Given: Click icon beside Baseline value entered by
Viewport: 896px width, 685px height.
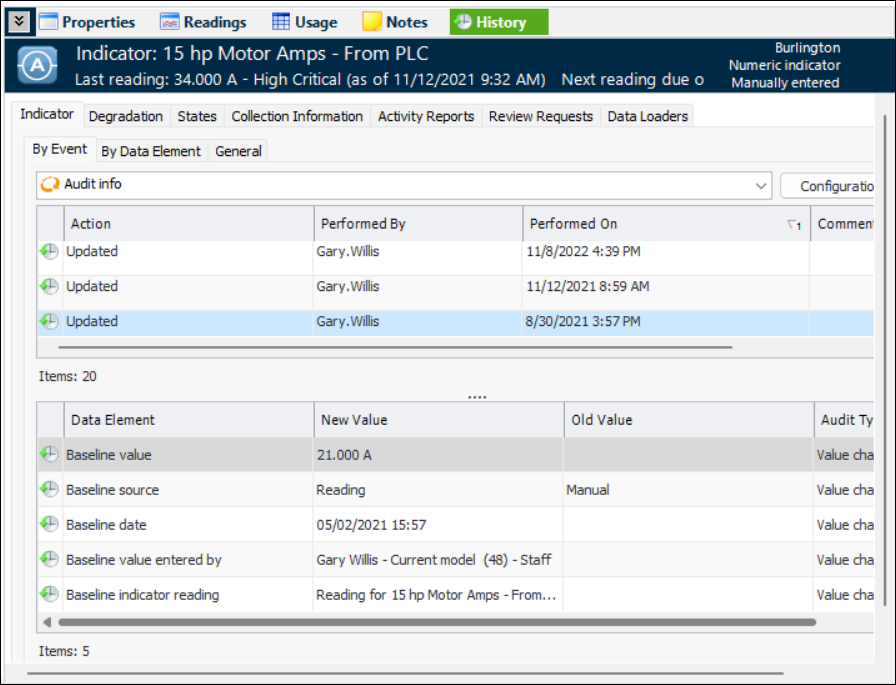Looking at the screenshot, I should [50, 559].
